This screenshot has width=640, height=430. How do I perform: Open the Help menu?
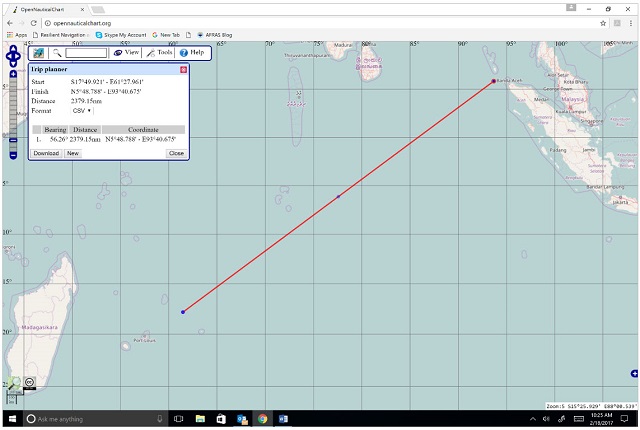point(192,53)
